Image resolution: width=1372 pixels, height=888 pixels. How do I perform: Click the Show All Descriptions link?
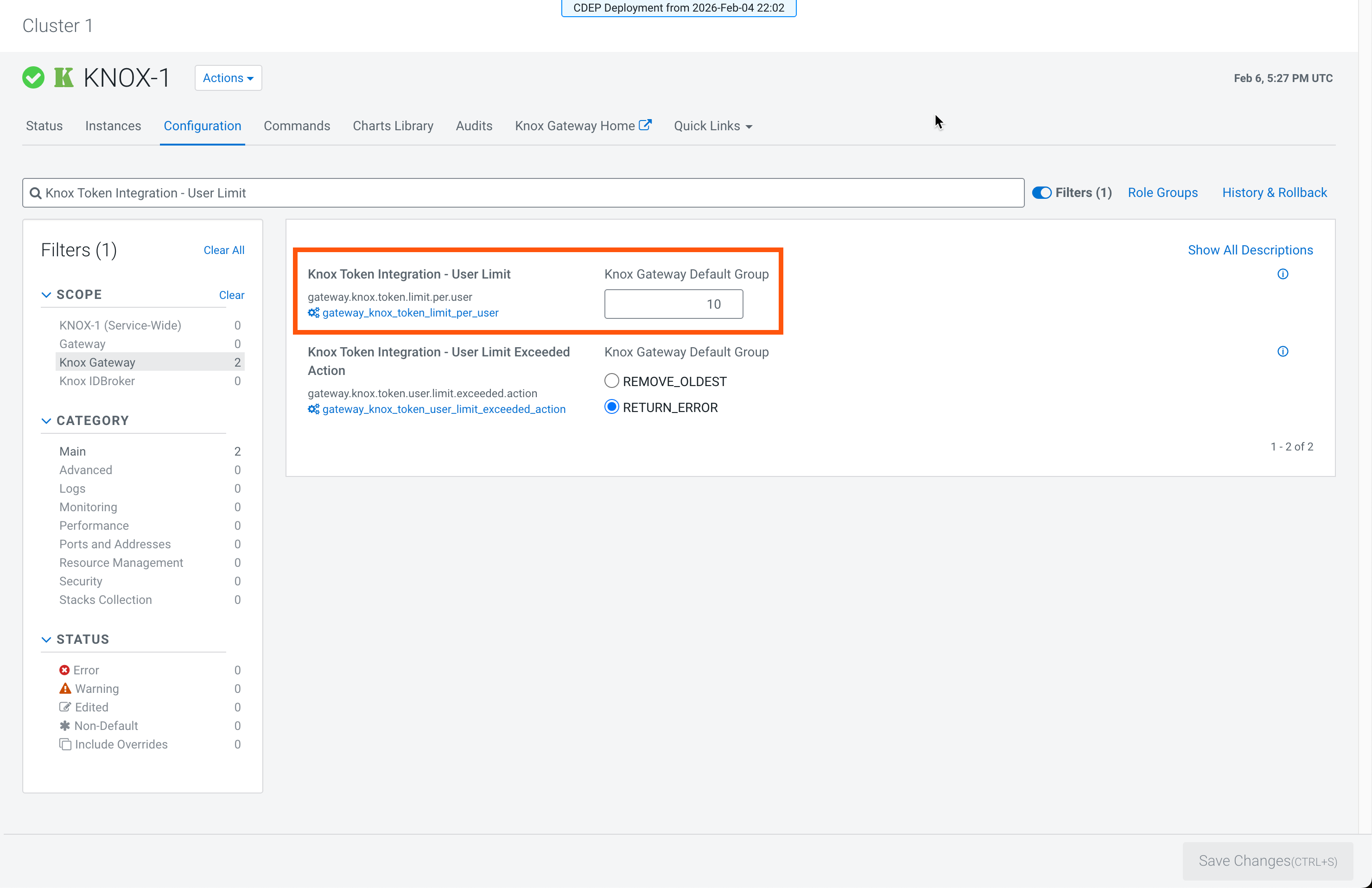(1250, 250)
